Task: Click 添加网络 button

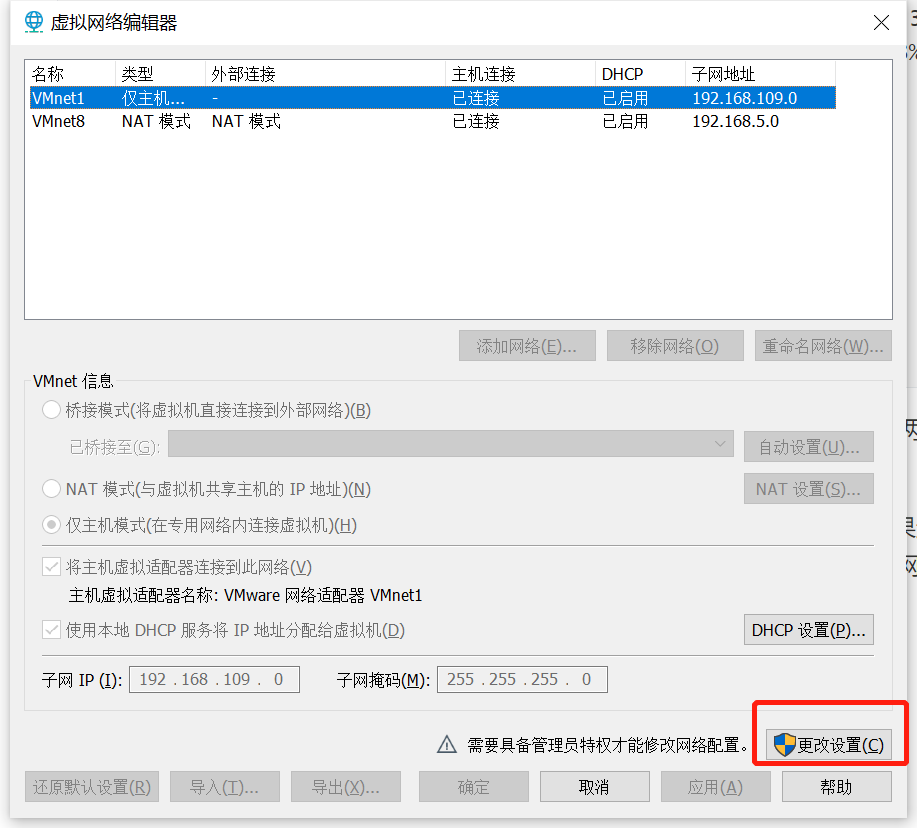Action: [x=527, y=346]
